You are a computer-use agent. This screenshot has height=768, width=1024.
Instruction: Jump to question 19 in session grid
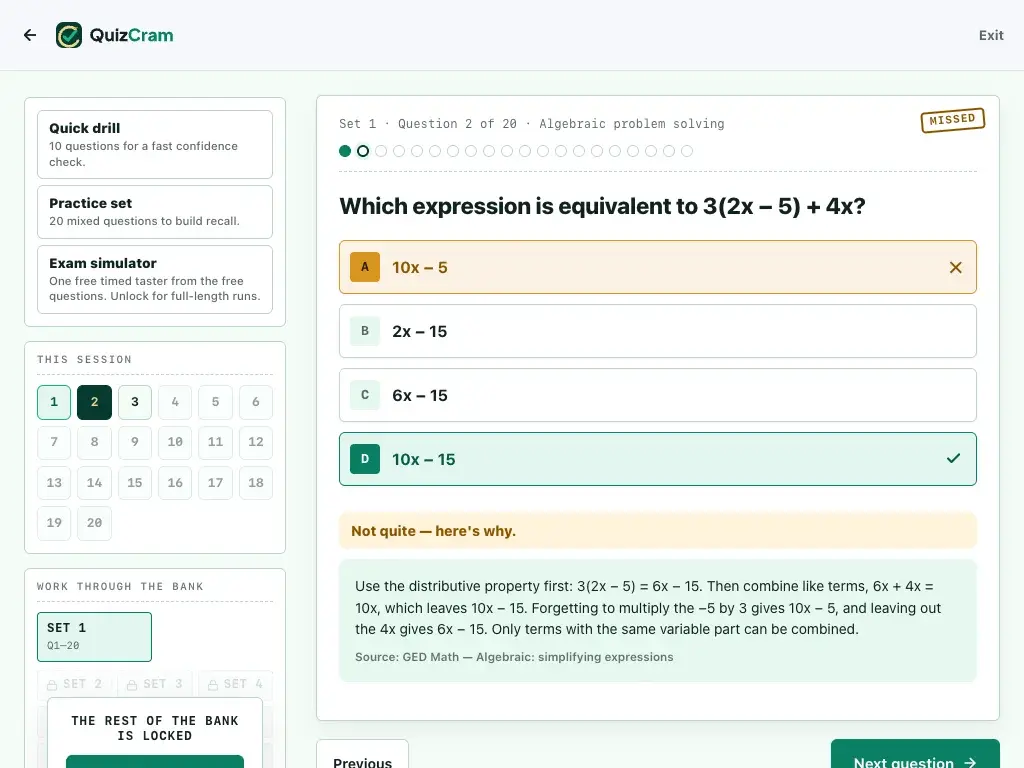coord(54,523)
